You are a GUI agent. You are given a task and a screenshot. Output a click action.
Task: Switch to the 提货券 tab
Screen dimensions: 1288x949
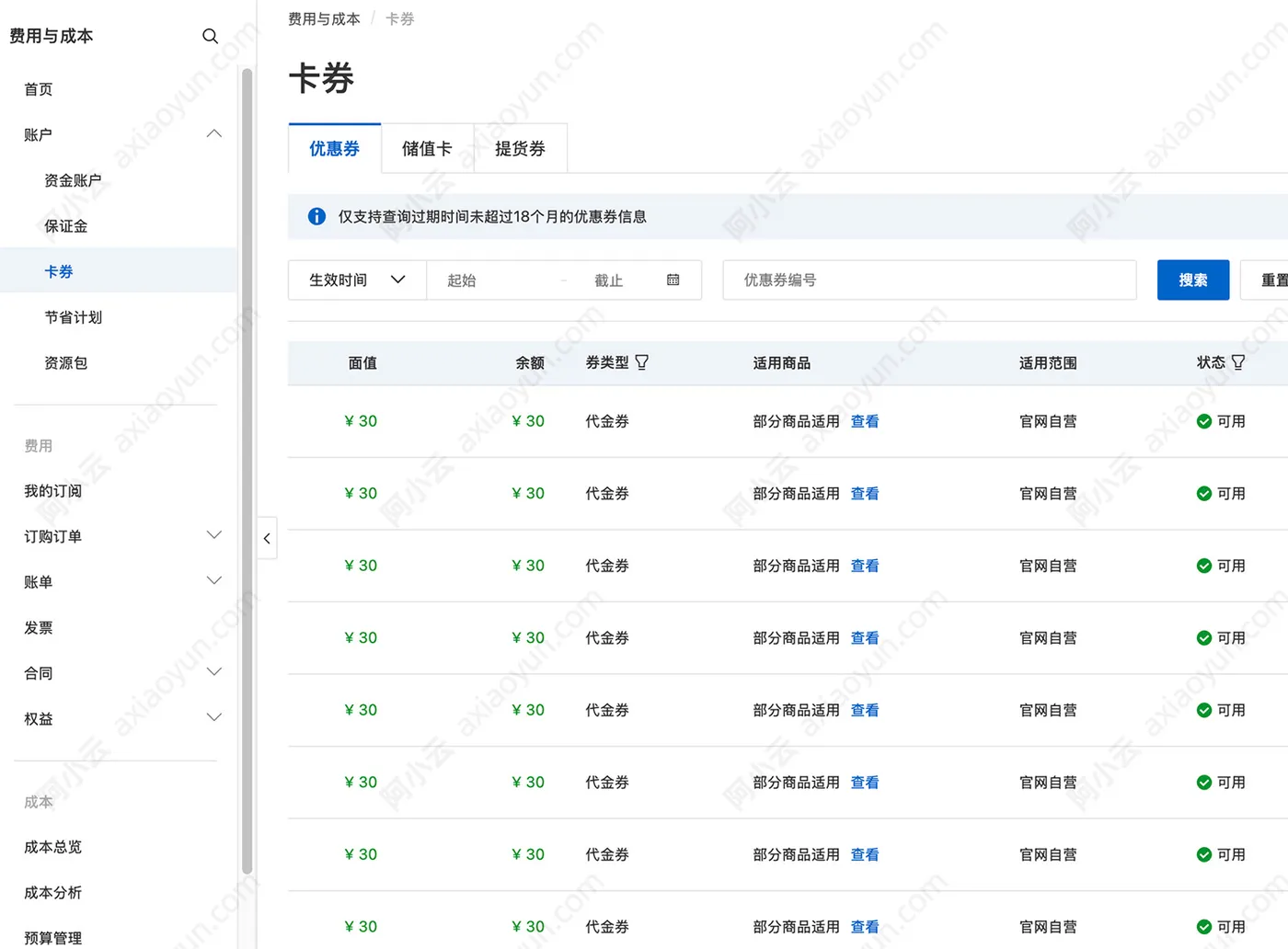(x=520, y=148)
